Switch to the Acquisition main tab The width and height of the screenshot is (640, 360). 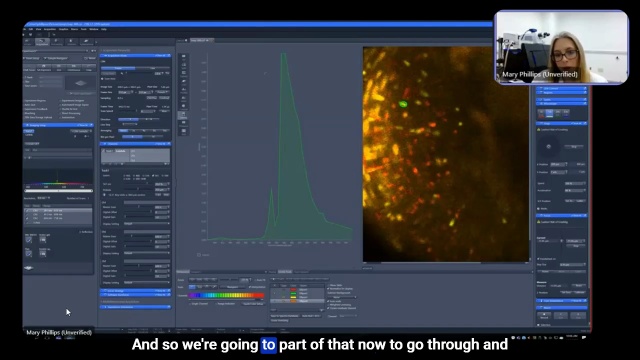click(x=42, y=42)
